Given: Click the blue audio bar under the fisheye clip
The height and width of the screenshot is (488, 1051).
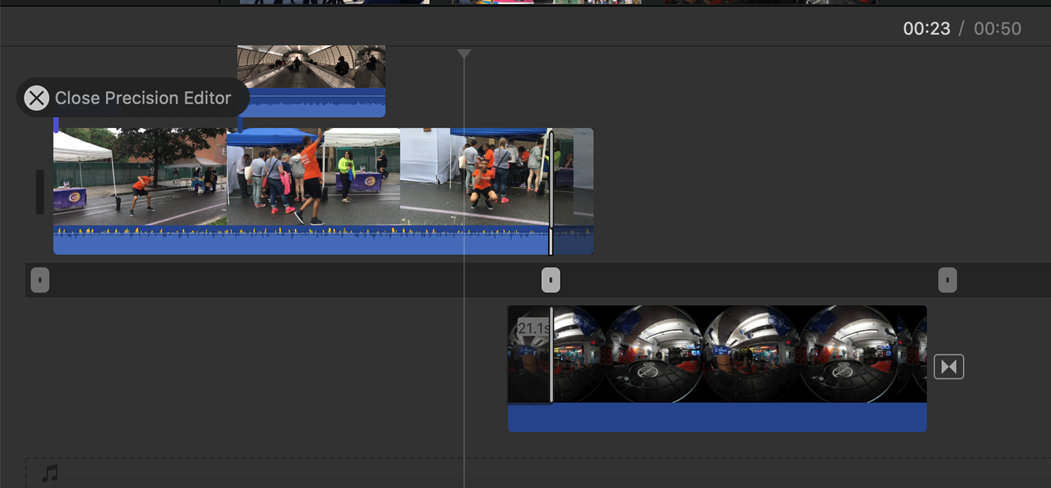Looking at the screenshot, I should (x=717, y=417).
